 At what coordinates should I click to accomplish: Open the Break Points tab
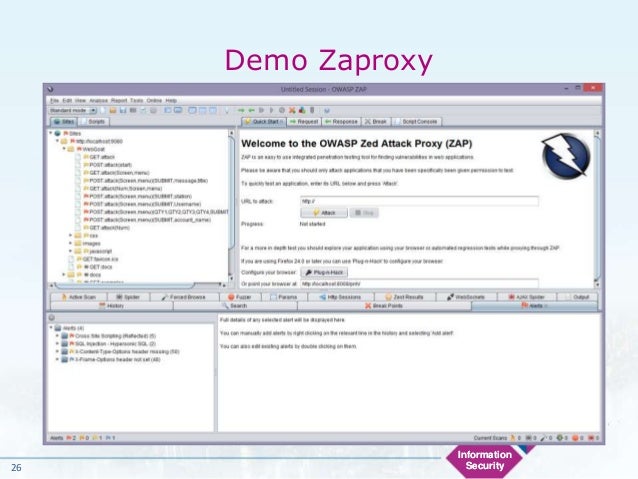384,306
